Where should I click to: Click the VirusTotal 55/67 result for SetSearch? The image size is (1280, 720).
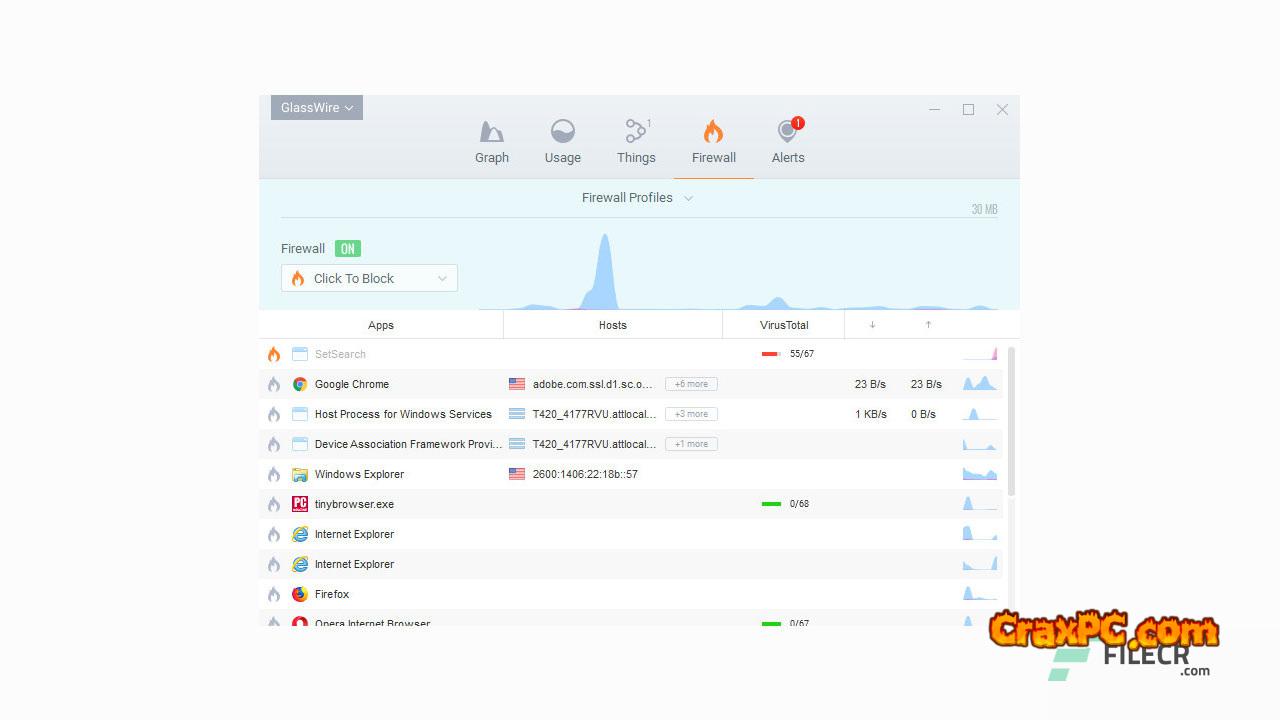(800, 354)
